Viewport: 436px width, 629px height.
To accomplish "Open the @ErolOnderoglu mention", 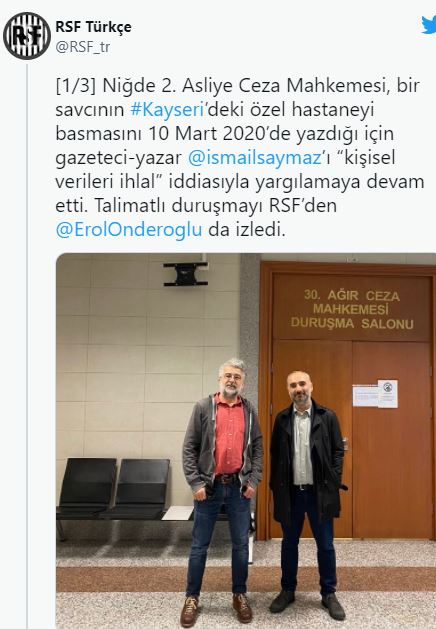I will [129, 230].
